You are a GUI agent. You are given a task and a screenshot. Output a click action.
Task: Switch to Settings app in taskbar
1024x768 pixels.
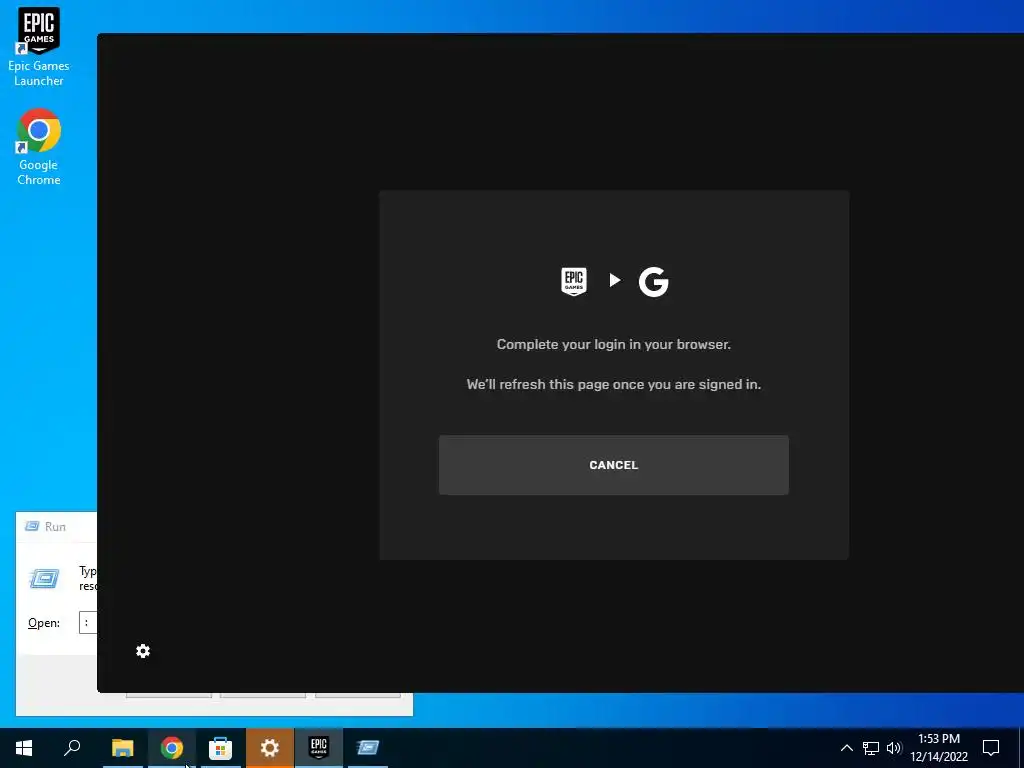[270, 748]
